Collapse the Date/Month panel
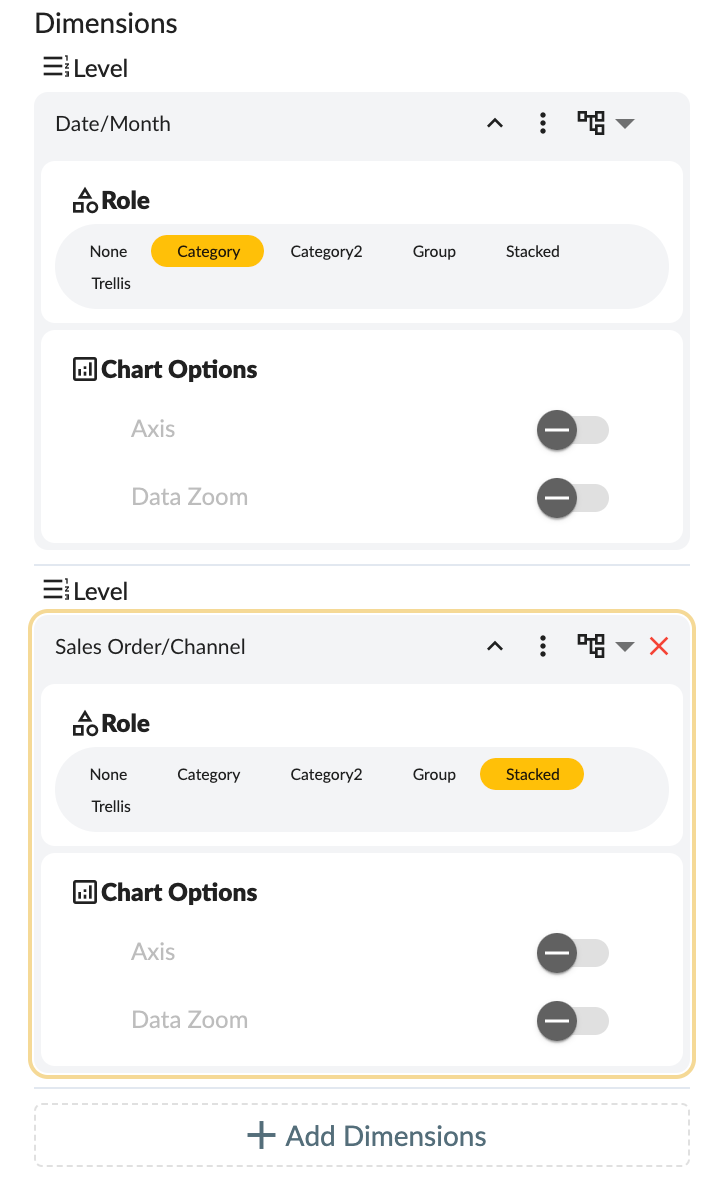The height and width of the screenshot is (1178, 720). pyautogui.click(x=494, y=123)
